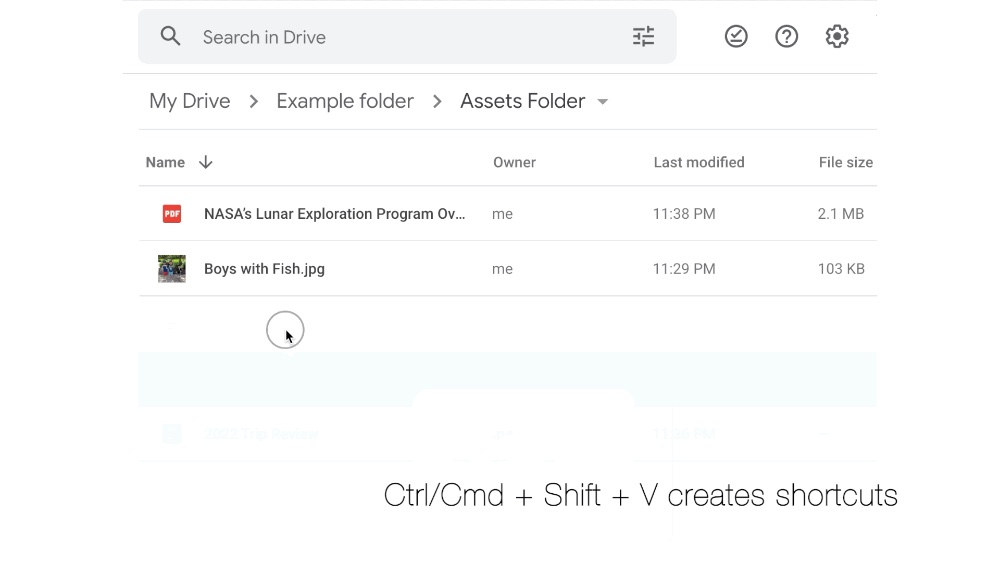Click the 103 KB file size cell
The height and width of the screenshot is (562, 1000).
(841, 269)
